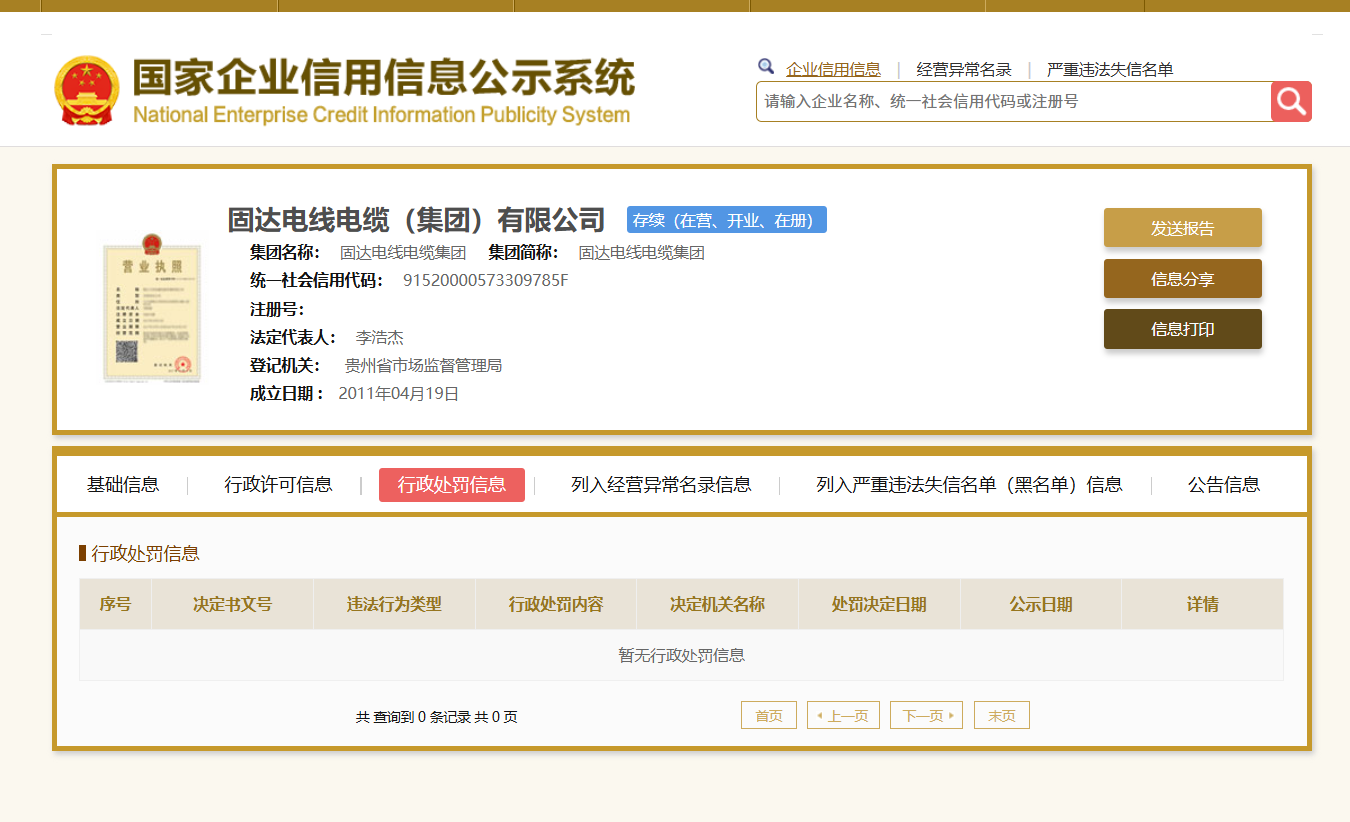This screenshot has width=1350, height=822.
Task: Select the 行政处罚信息 tab
Action: (x=452, y=485)
